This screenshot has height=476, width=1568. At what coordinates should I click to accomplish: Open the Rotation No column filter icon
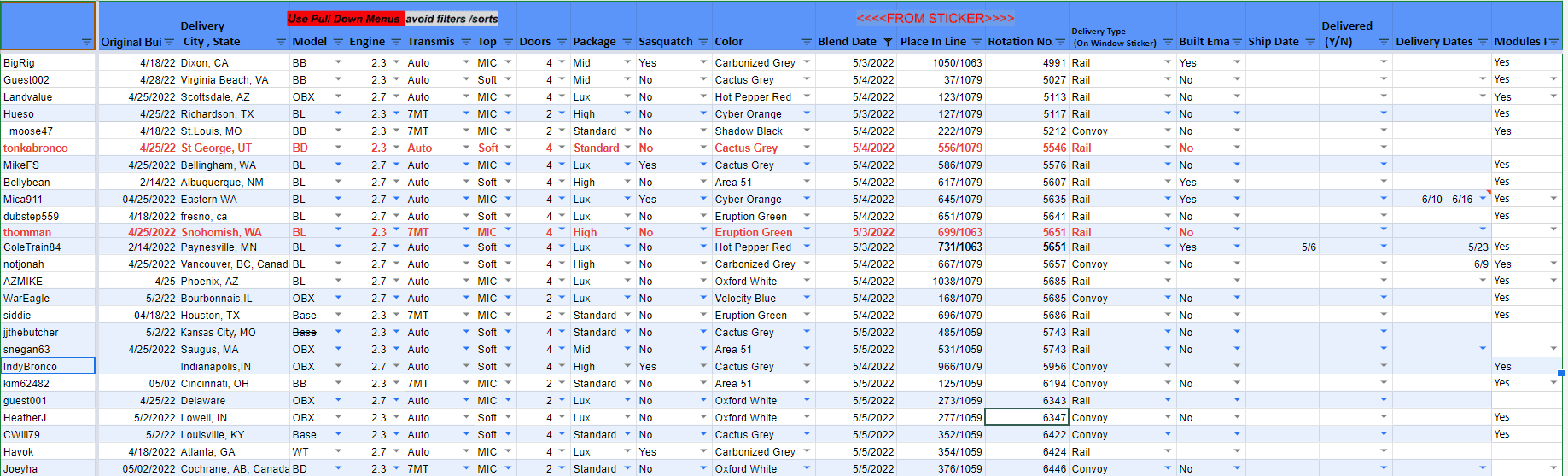[1061, 42]
